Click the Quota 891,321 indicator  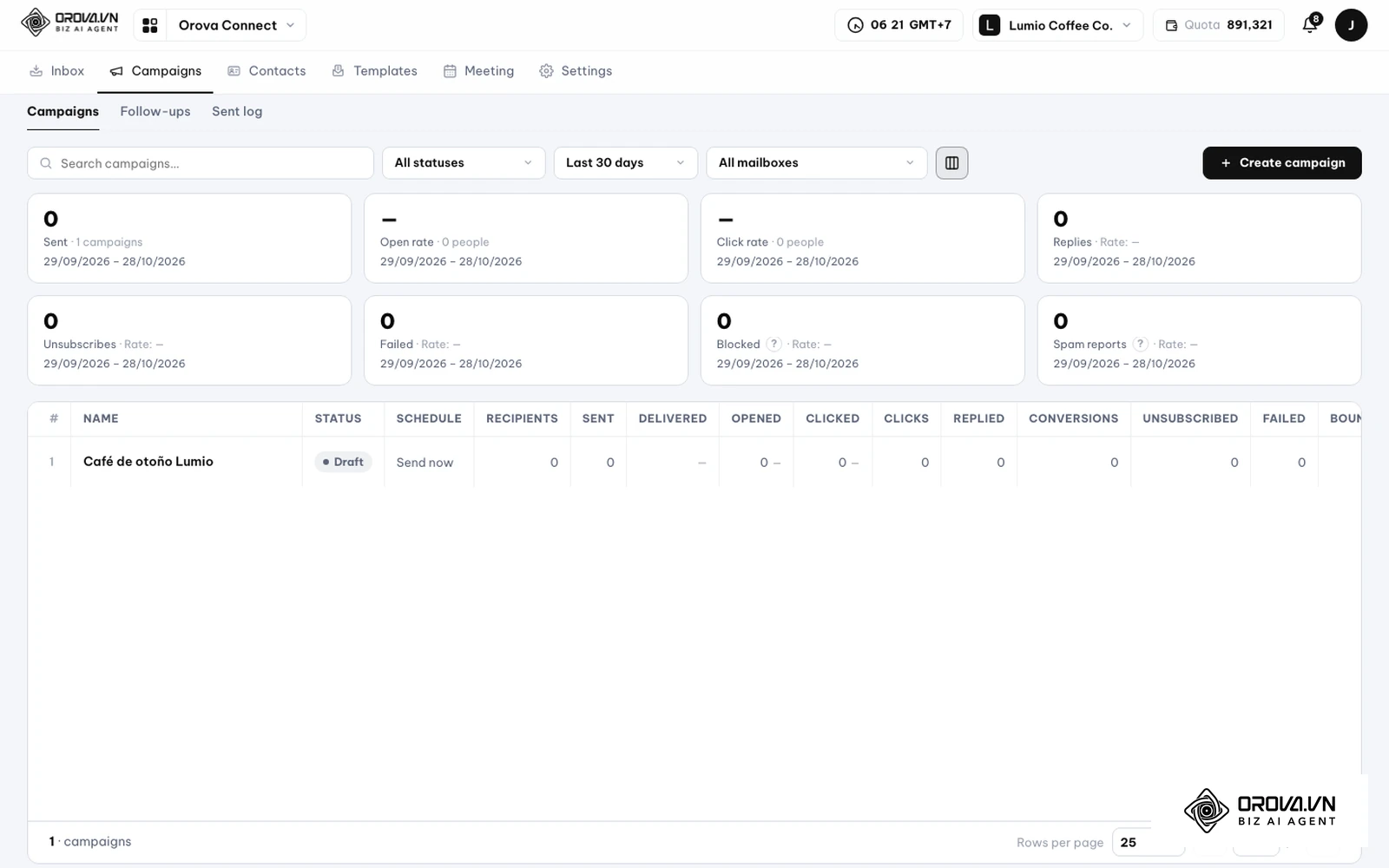pyautogui.click(x=1218, y=25)
